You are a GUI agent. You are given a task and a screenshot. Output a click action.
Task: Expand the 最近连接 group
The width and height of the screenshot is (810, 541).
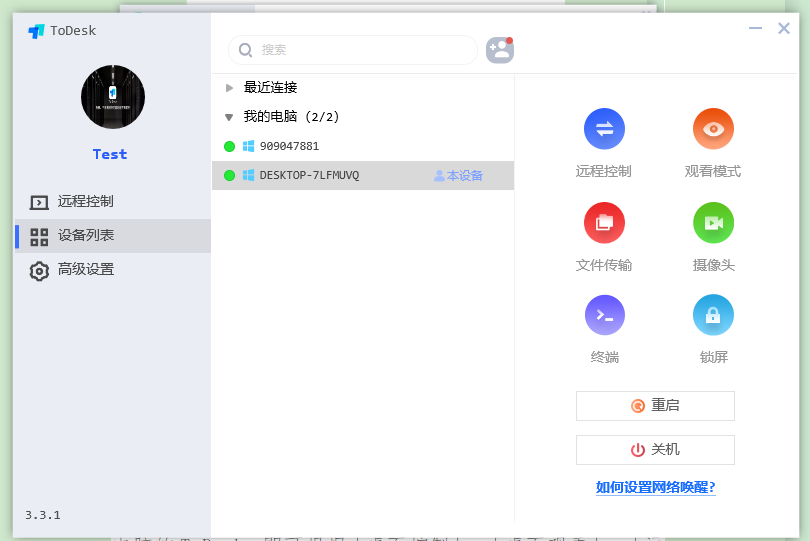(x=229, y=88)
